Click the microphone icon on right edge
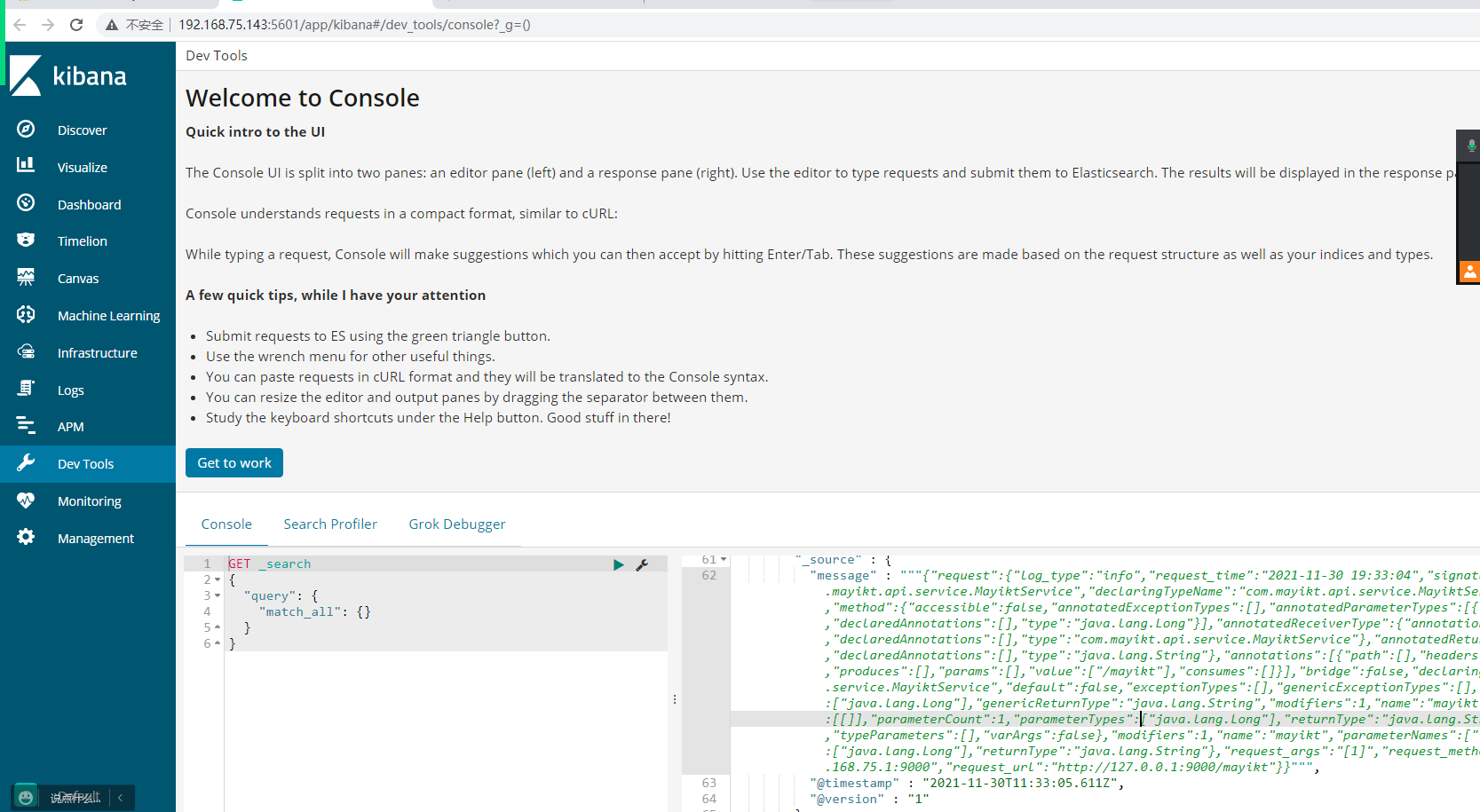The height and width of the screenshot is (812, 1480). coord(1471,145)
